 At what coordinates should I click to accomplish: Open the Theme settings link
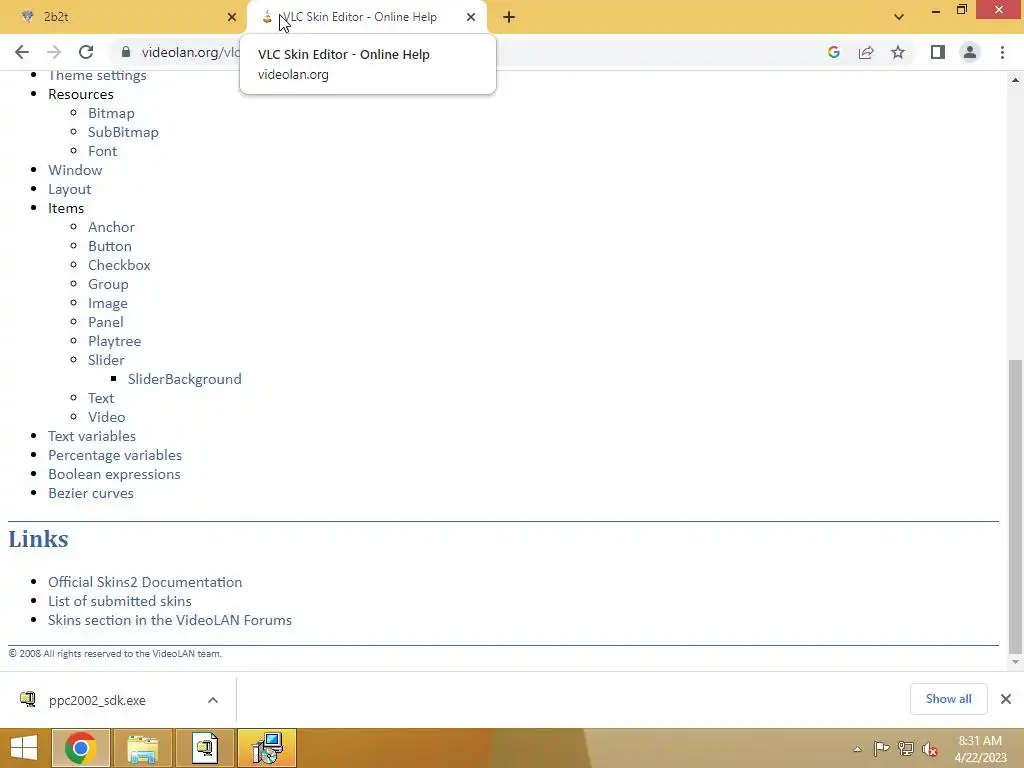click(x=97, y=76)
